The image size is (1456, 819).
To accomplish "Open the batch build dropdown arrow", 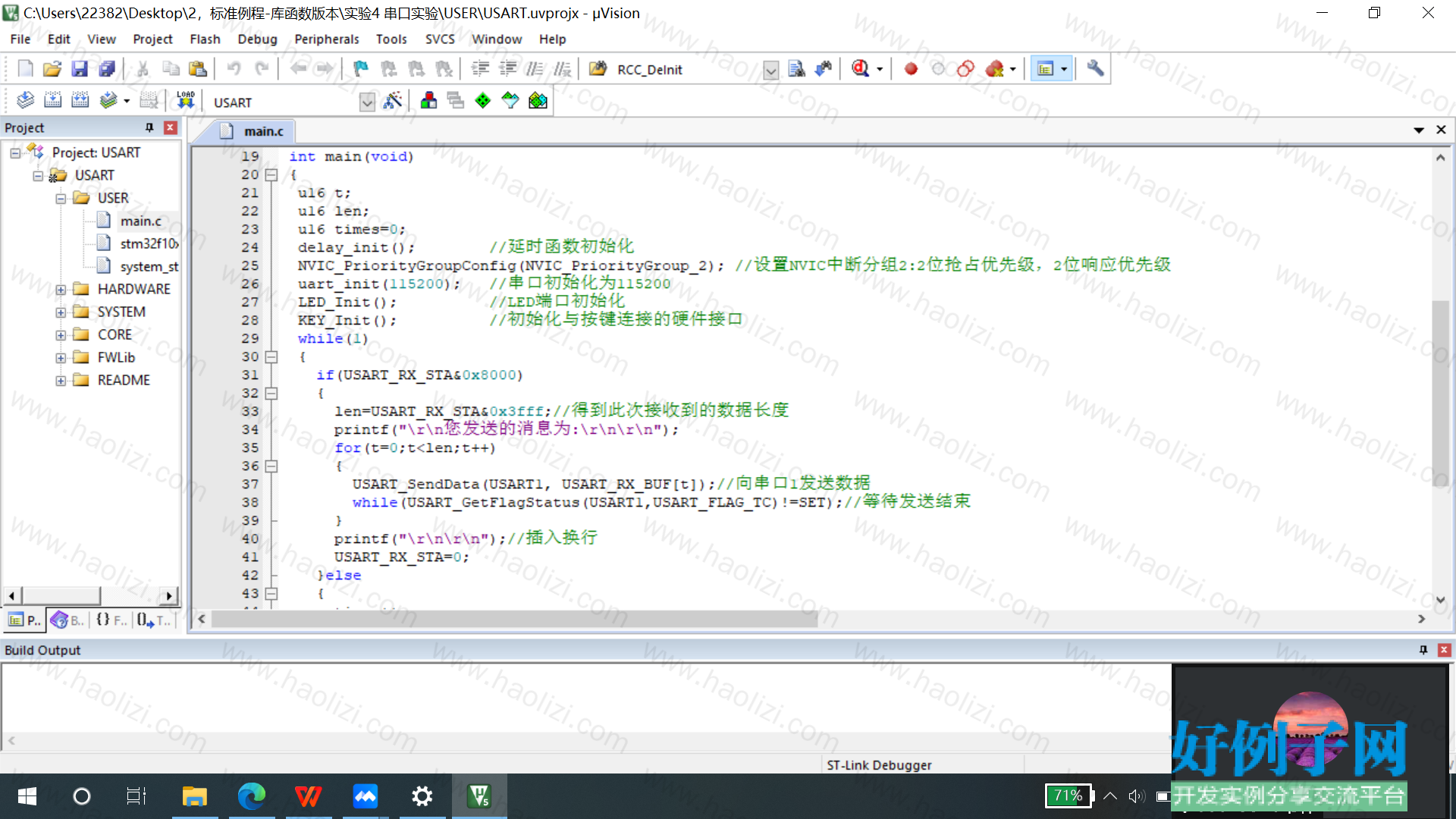I will click(x=127, y=100).
